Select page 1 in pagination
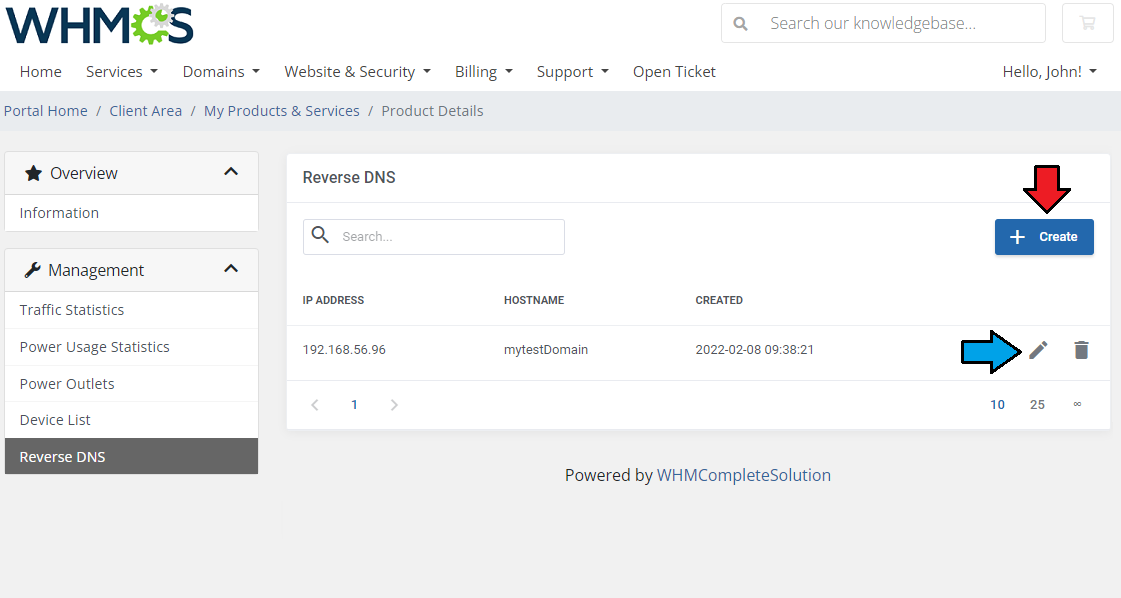The image size is (1121, 598). pos(354,405)
